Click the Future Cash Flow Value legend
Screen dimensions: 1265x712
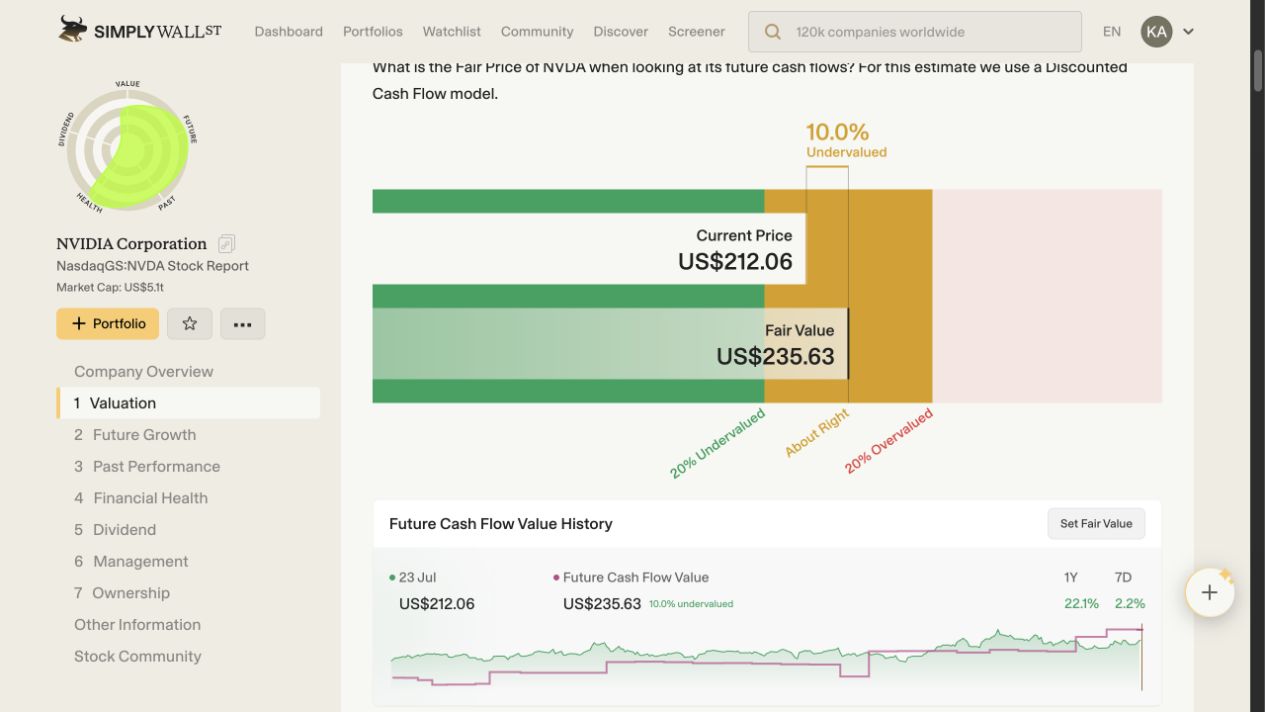click(x=630, y=577)
